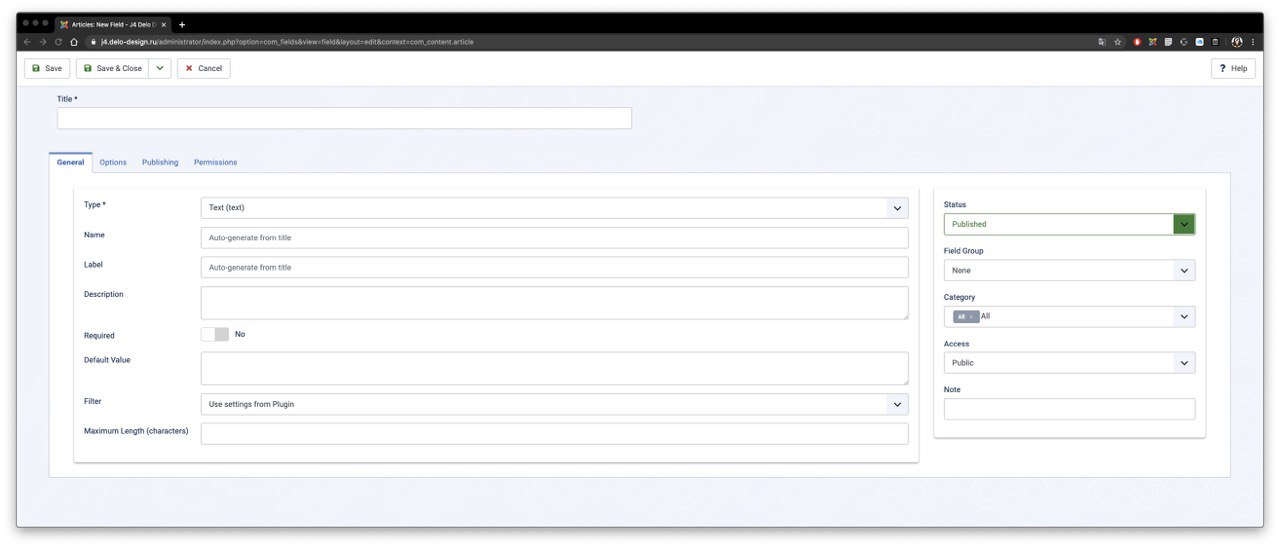Click the Save button

(47, 68)
